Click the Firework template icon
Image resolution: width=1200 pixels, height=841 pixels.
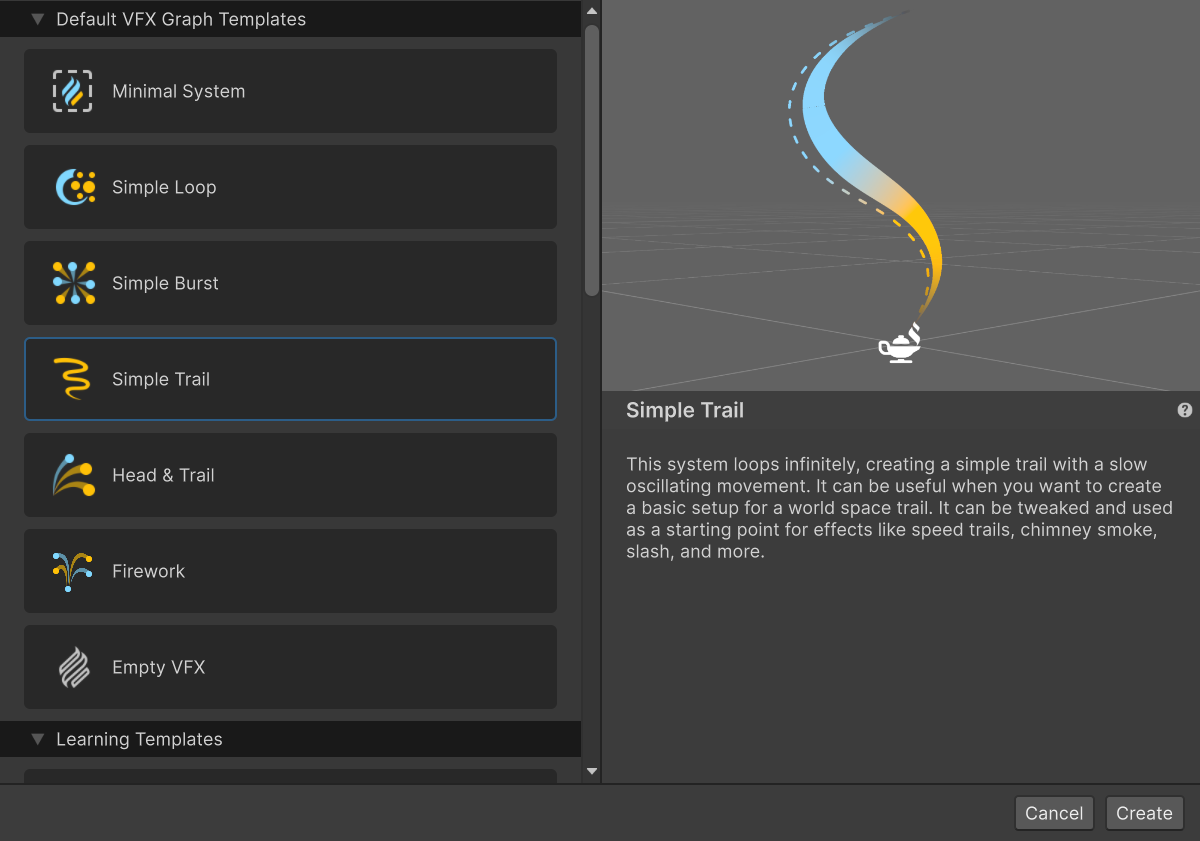[x=72, y=571]
